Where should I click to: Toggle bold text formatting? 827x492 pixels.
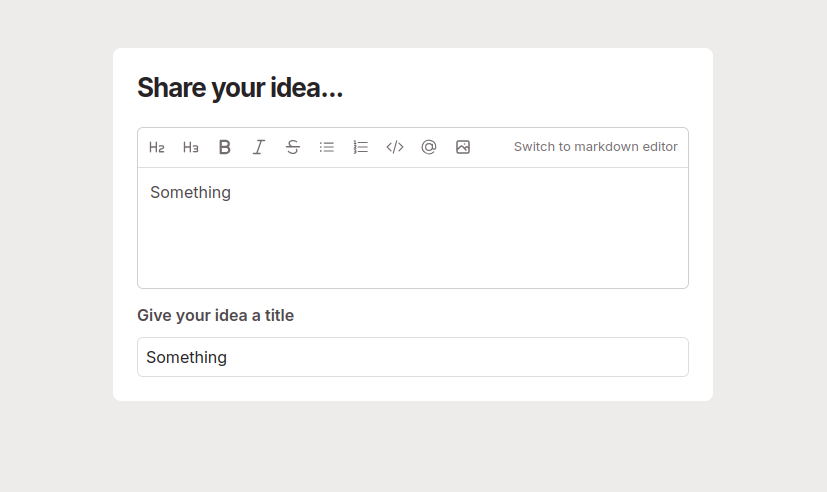point(225,147)
